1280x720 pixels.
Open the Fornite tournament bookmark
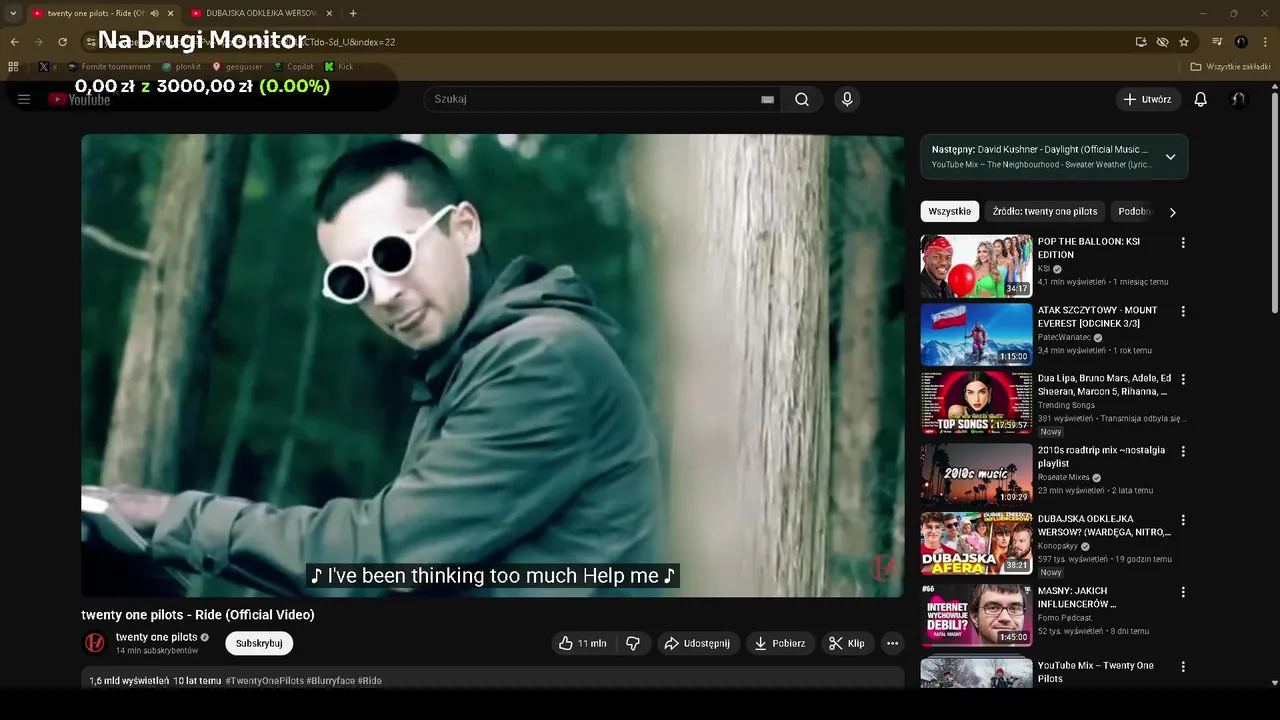coord(109,67)
